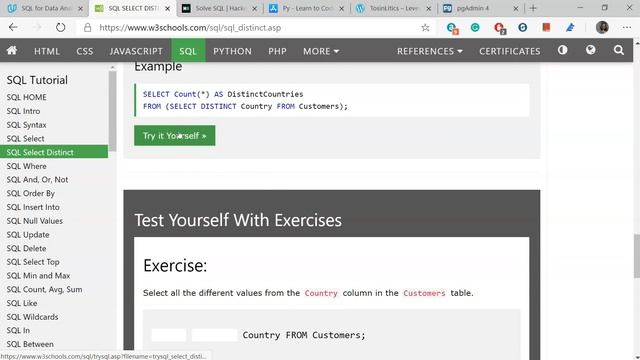Expand the MORE dropdown menu
640x360 pixels.
tap(321, 51)
